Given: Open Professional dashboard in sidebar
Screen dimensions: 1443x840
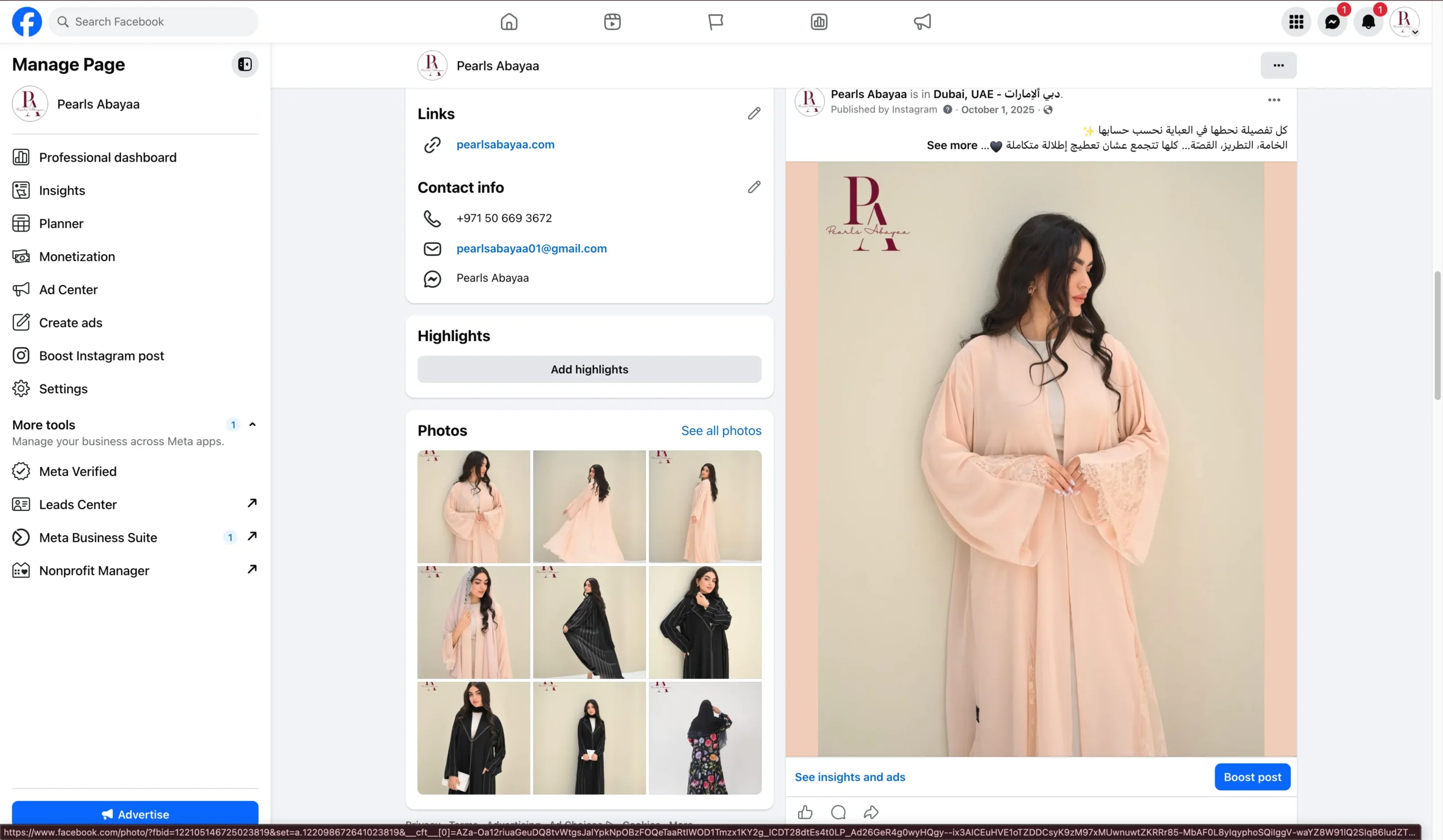Looking at the screenshot, I should (x=135, y=157).
